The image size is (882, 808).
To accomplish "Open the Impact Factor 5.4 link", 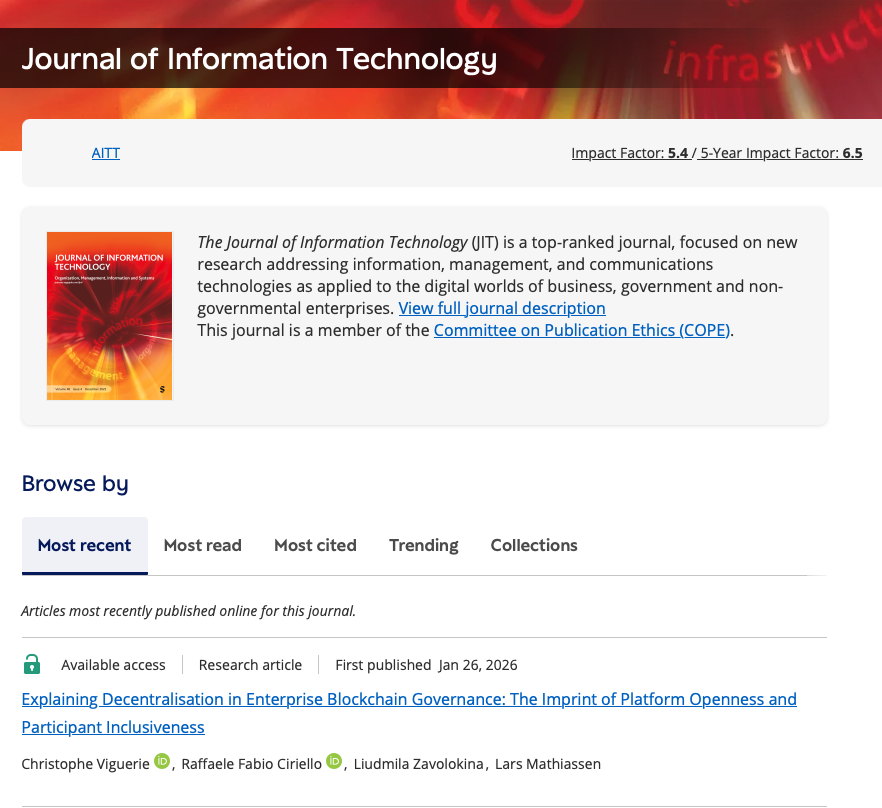I will coord(628,153).
